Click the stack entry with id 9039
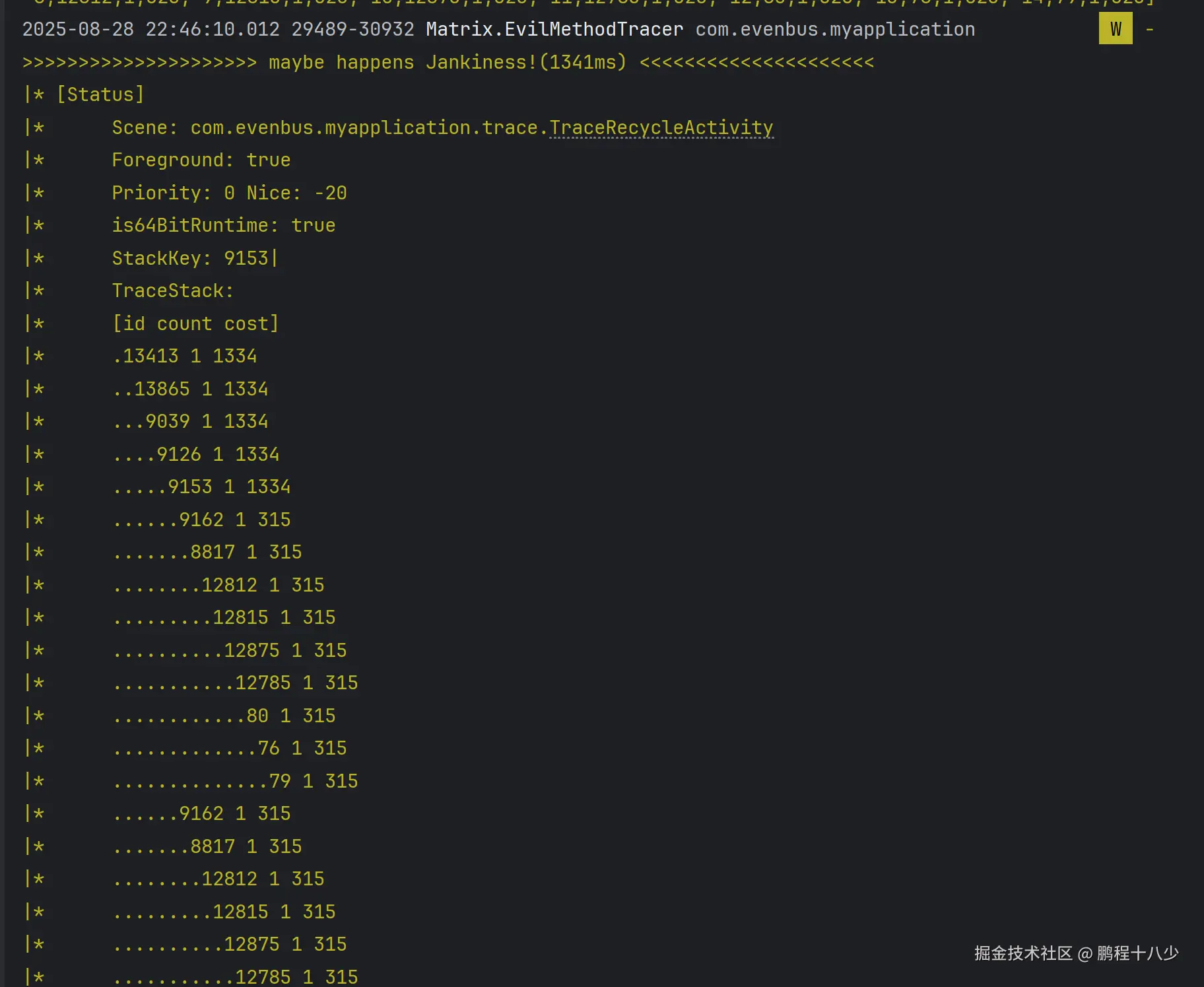This screenshot has height=987, width=1204. pyautogui.click(x=190, y=421)
